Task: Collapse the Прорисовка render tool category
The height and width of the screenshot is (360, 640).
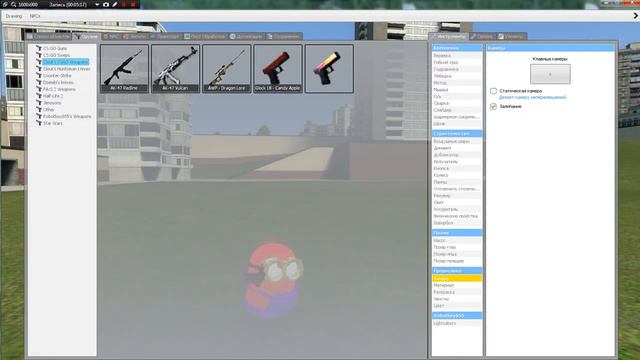Action: pos(457,271)
